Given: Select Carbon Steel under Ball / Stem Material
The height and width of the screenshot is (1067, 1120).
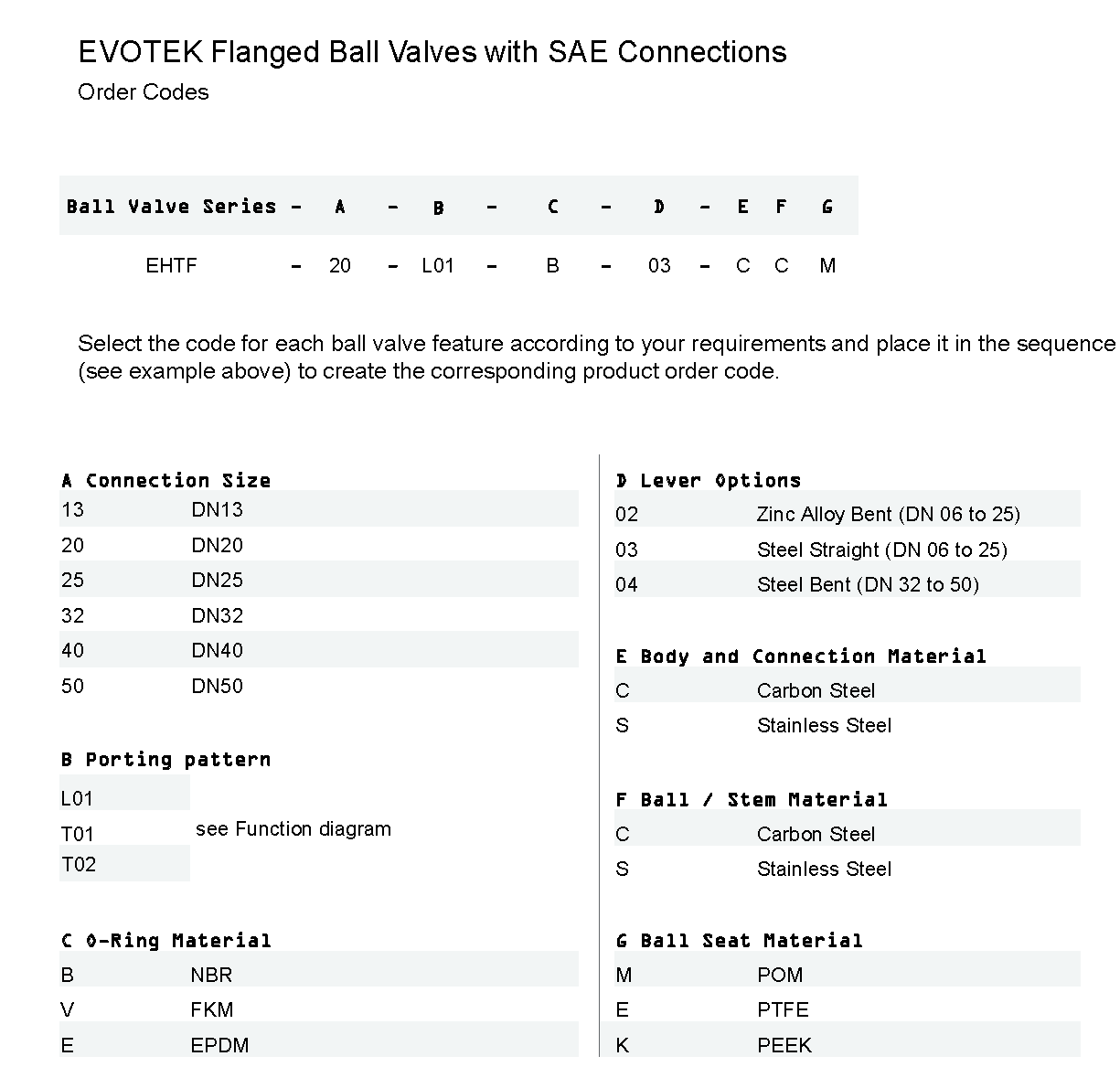Looking at the screenshot, I should click(x=816, y=835).
